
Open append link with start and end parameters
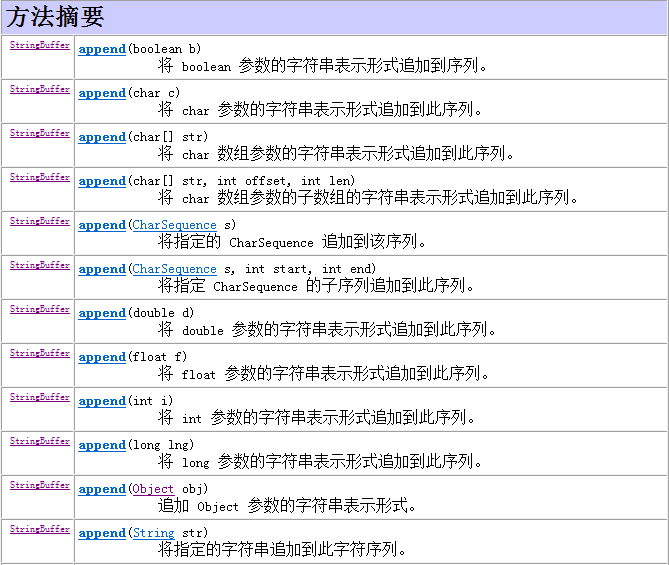click(102, 269)
